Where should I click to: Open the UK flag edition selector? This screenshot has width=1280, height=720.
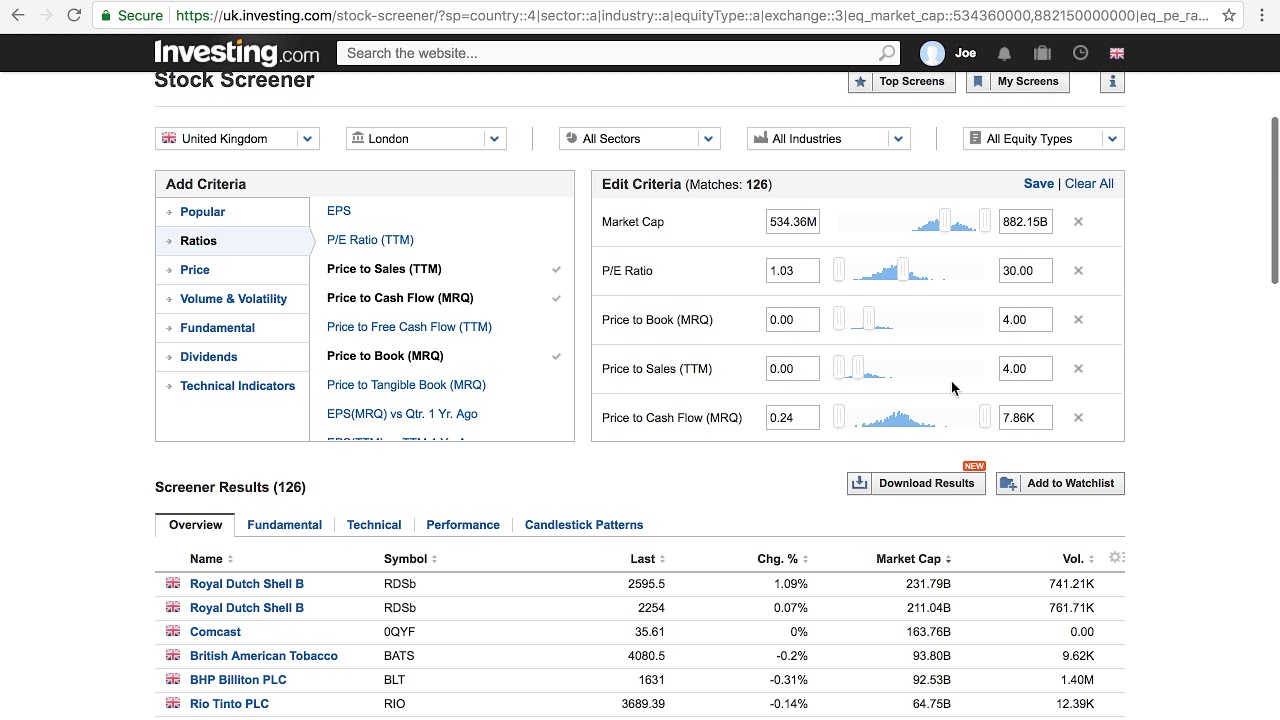[x=1117, y=53]
